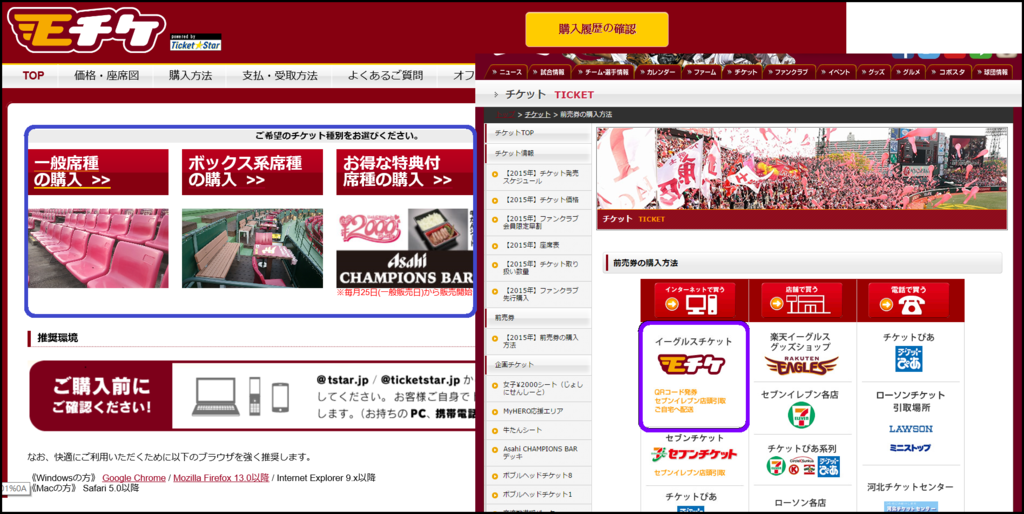Open the 購入方法 navigation tab

(x=190, y=76)
